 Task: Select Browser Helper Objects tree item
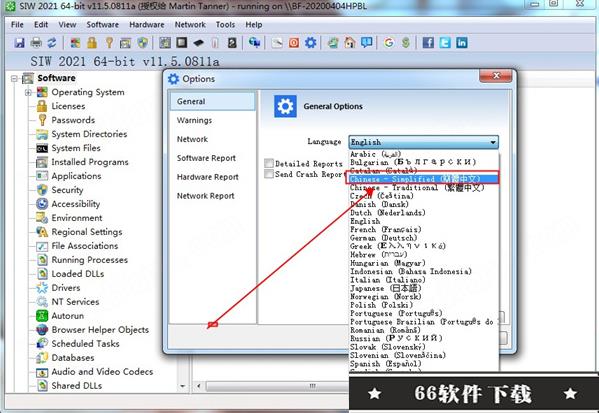[x=100, y=330]
